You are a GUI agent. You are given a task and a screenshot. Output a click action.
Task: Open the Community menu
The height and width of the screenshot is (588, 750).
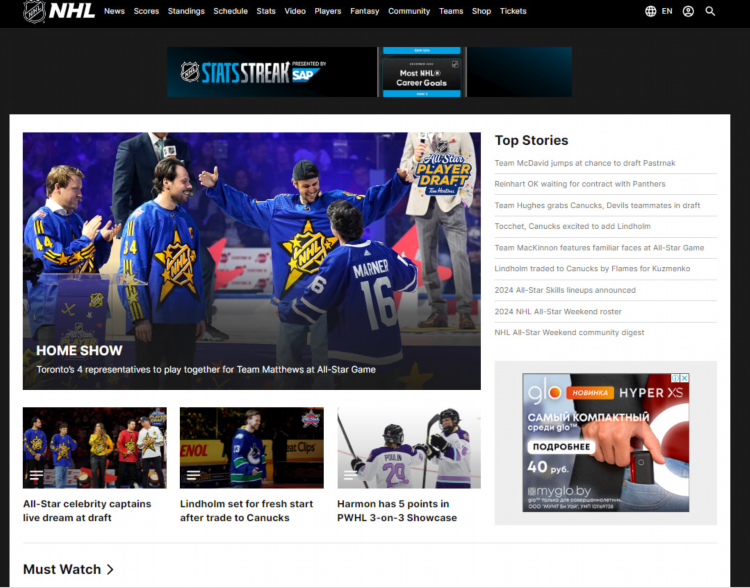pyautogui.click(x=409, y=11)
